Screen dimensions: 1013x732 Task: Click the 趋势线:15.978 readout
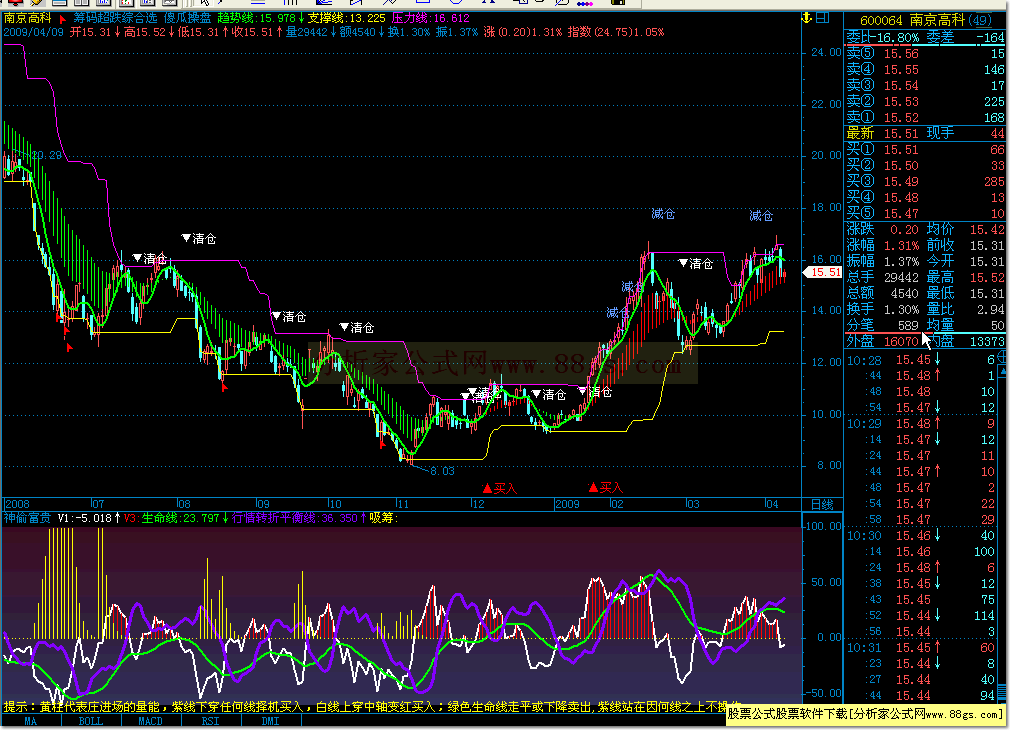pos(256,18)
